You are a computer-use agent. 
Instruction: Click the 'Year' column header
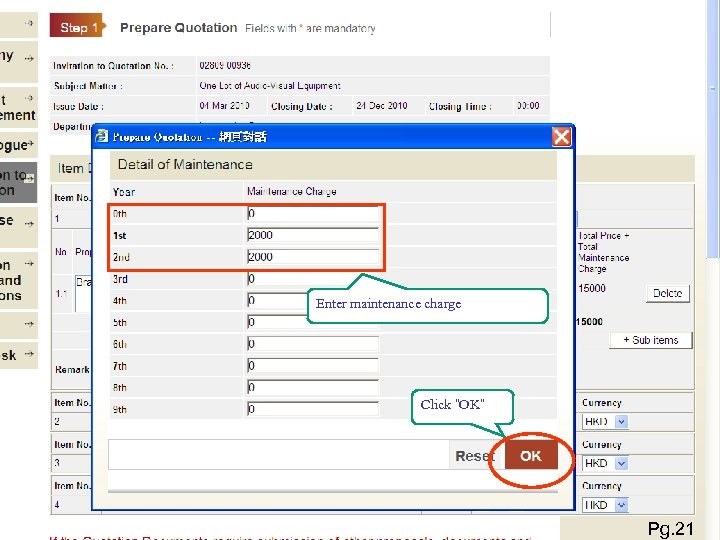[124, 192]
